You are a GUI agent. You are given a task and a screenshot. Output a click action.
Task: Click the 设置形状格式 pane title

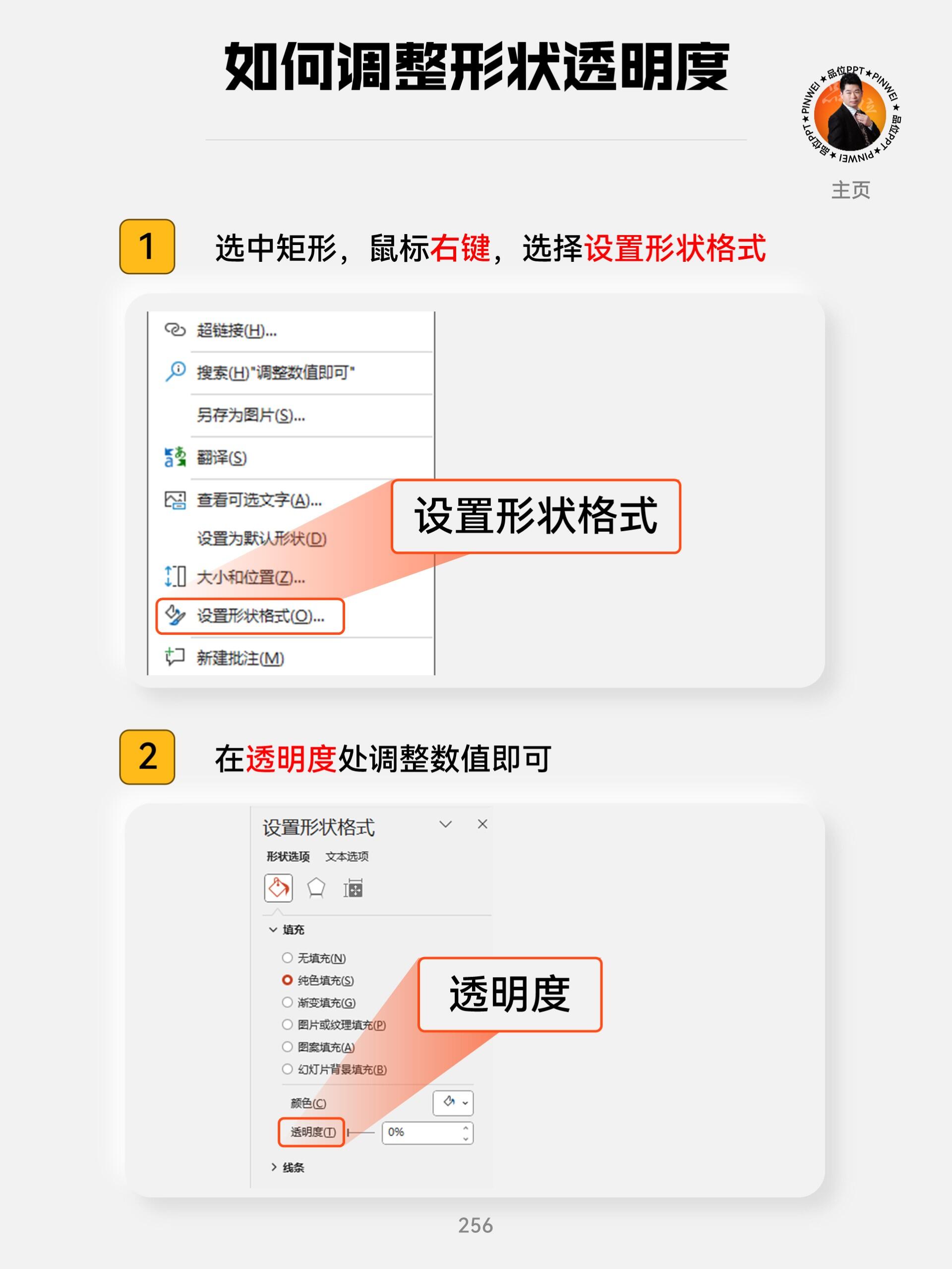(x=318, y=827)
